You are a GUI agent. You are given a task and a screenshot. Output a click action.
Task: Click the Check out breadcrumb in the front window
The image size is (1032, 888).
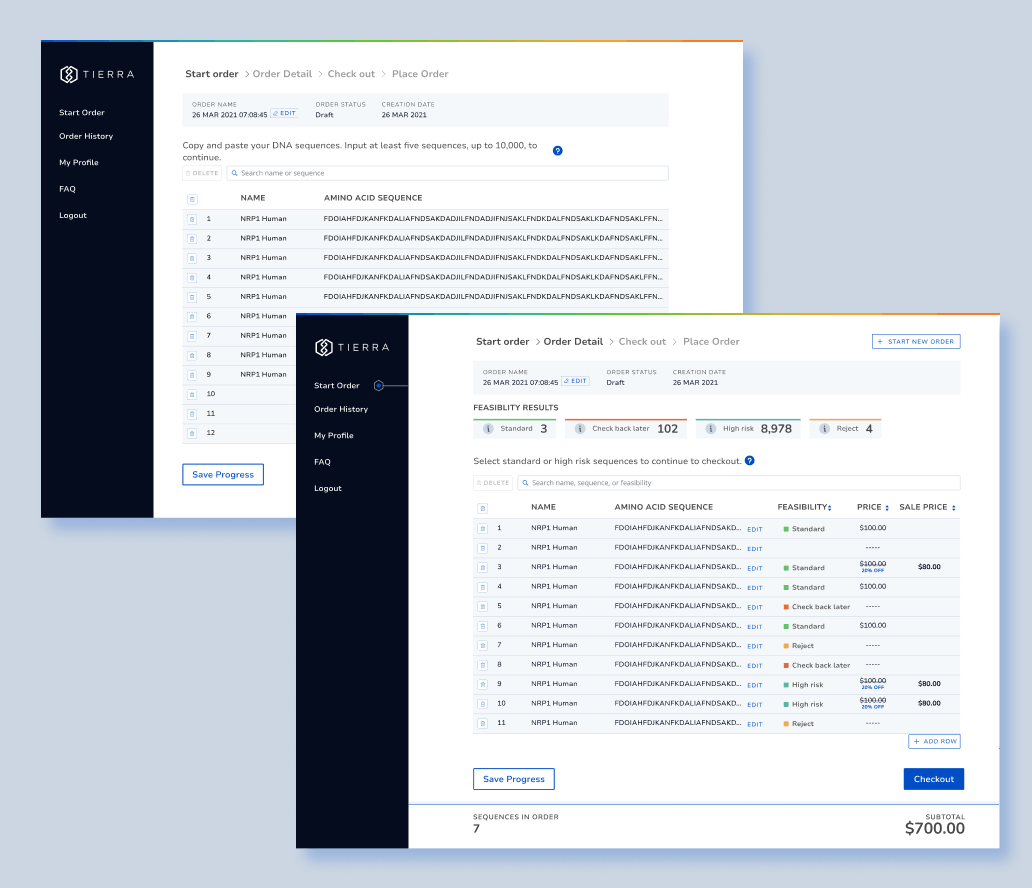coord(642,342)
